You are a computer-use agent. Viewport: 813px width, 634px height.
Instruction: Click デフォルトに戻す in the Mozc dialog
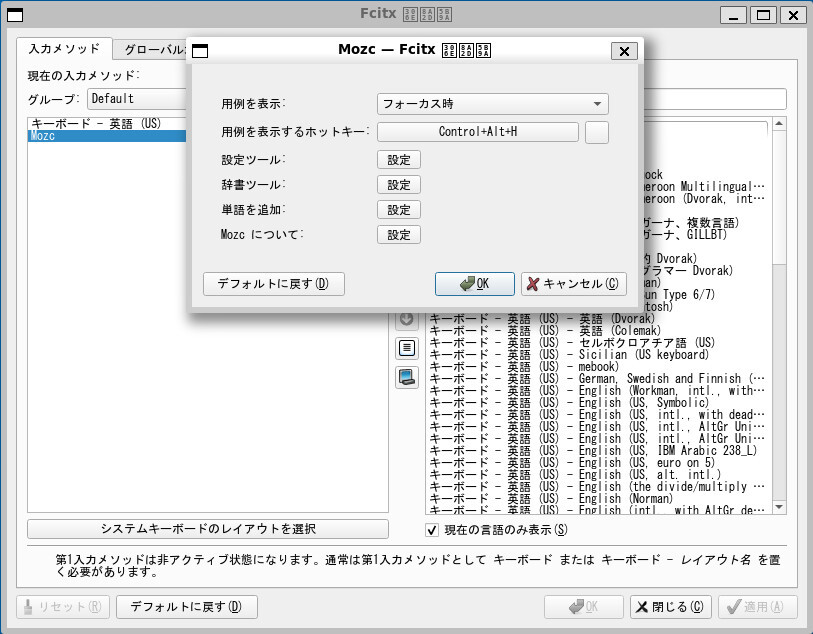(274, 284)
